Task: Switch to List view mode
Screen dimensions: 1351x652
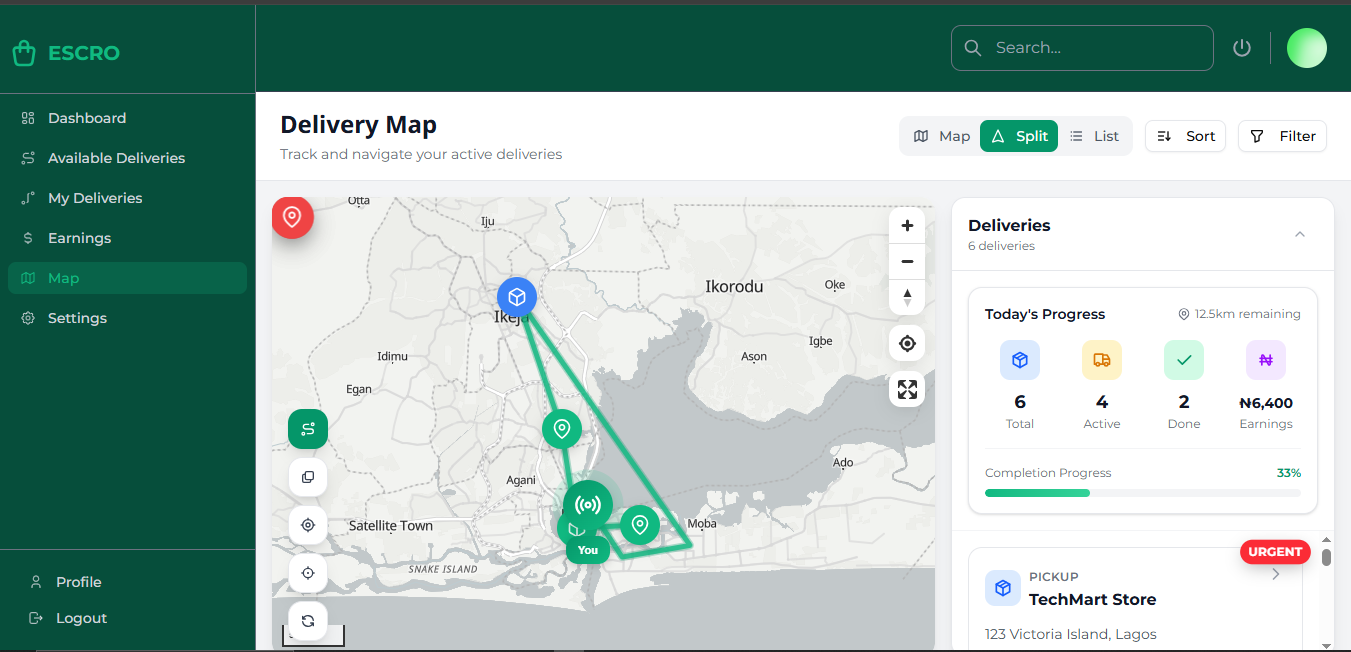Action: [x=1094, y=136]
